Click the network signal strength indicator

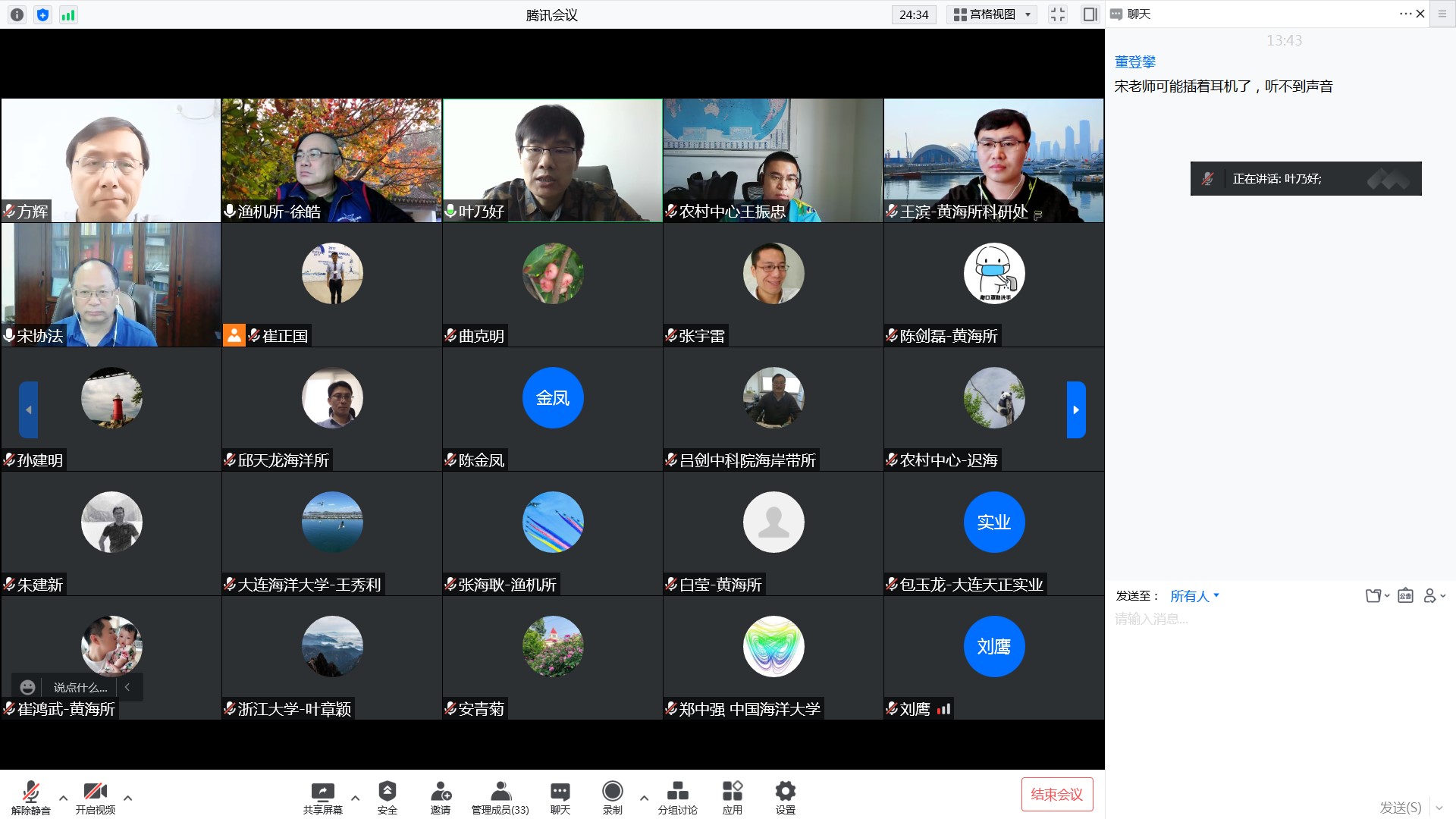coord(68,14)
